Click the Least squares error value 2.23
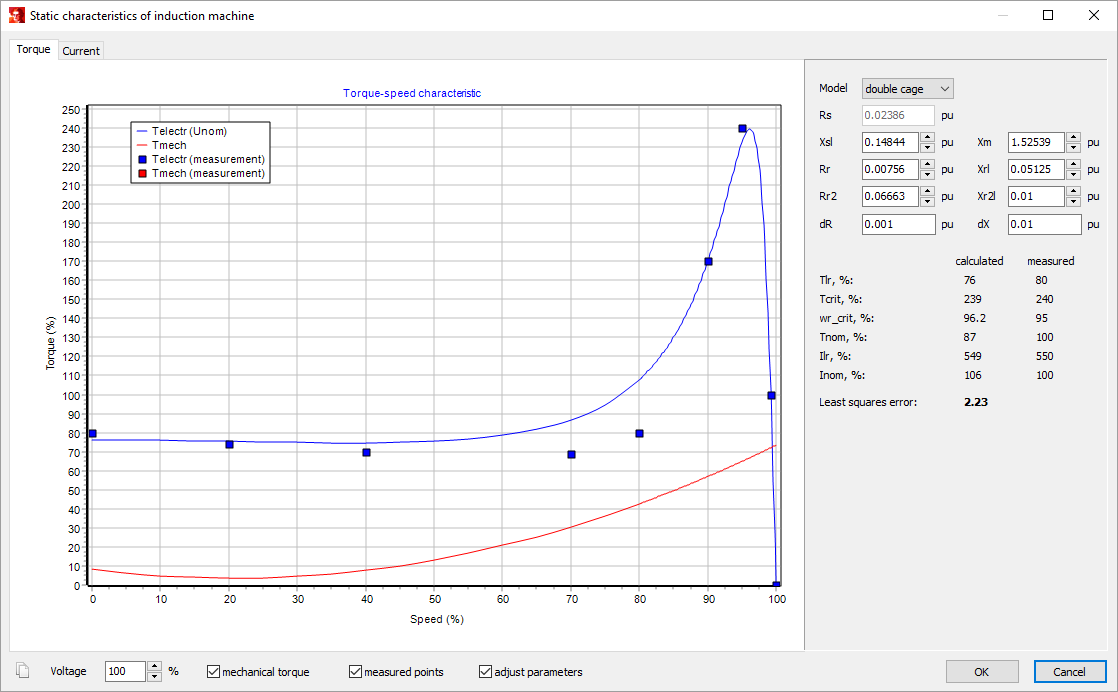Image resolution: width=1118 pixels, height=692 pixels. (975, 402)
